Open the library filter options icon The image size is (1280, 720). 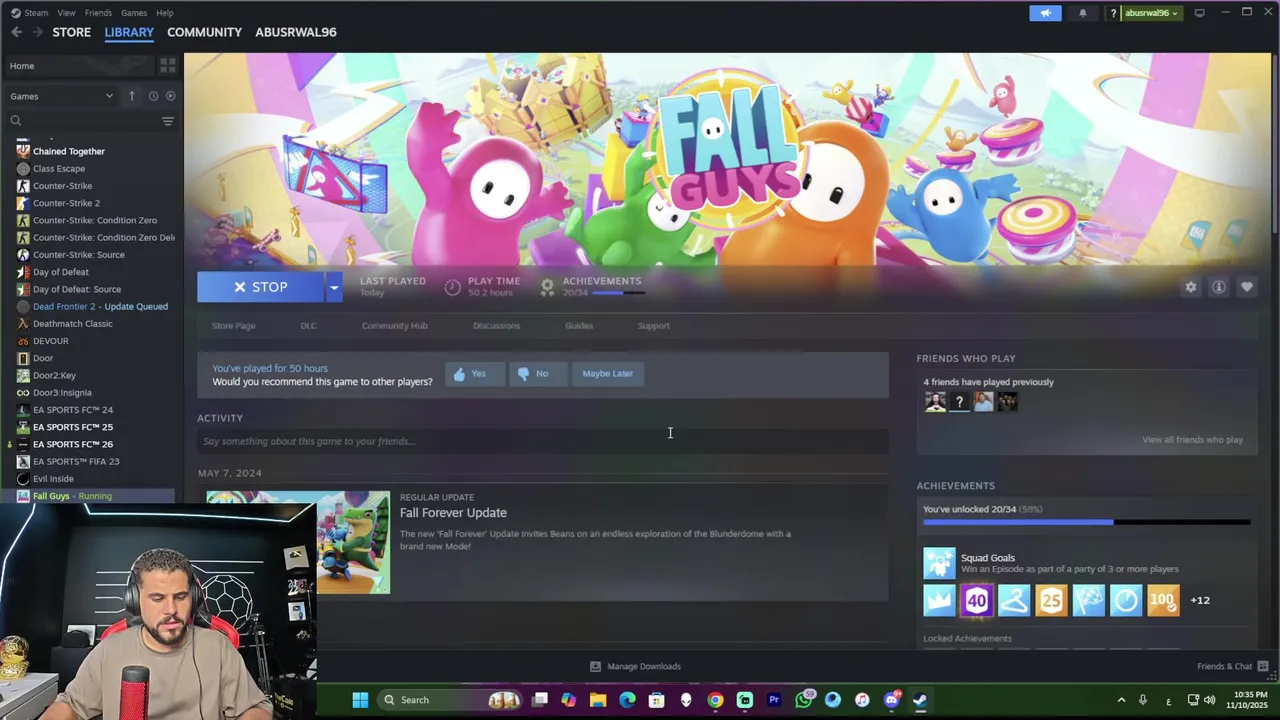[168, 121]
